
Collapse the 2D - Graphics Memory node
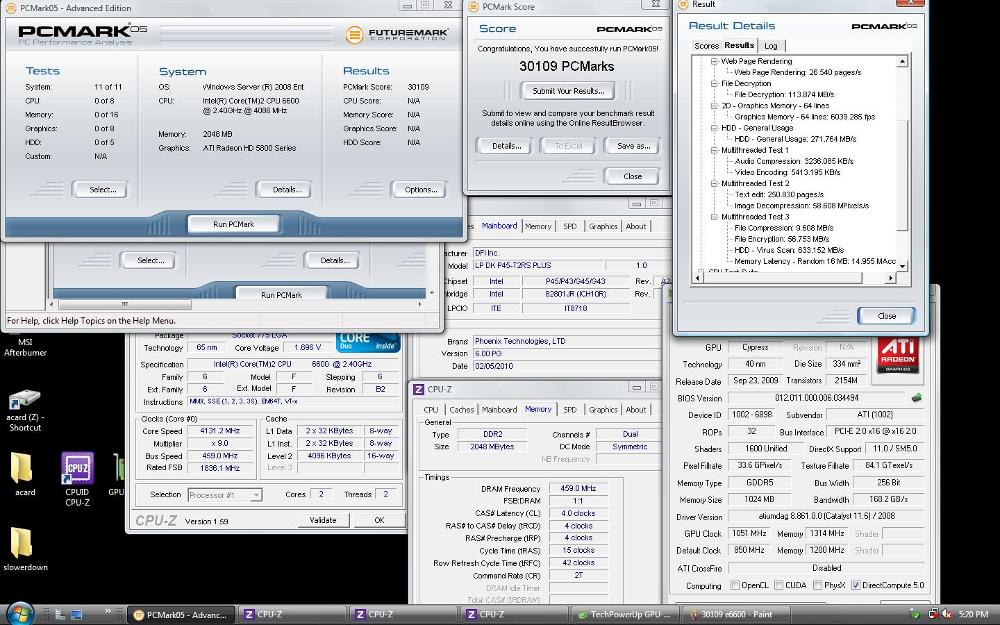click(x=714, y=106)
